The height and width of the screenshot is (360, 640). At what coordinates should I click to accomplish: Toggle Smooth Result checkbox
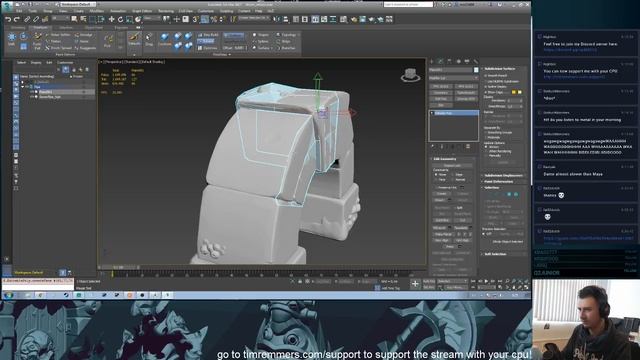click(486, 76)
